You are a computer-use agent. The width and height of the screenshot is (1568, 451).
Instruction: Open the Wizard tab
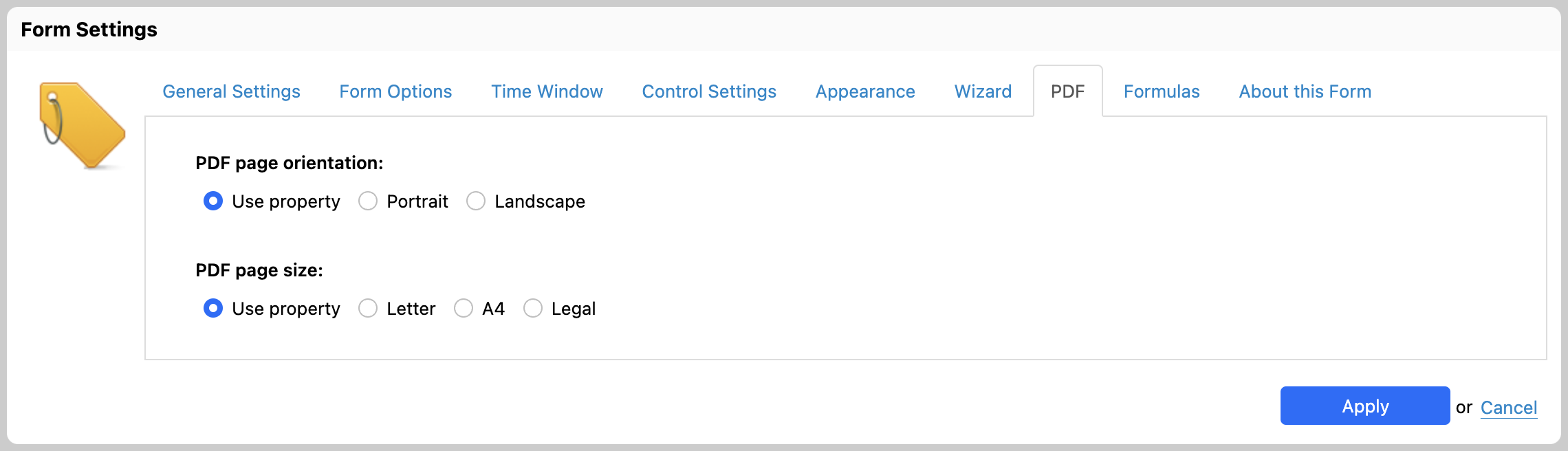(x=983, y=91)
